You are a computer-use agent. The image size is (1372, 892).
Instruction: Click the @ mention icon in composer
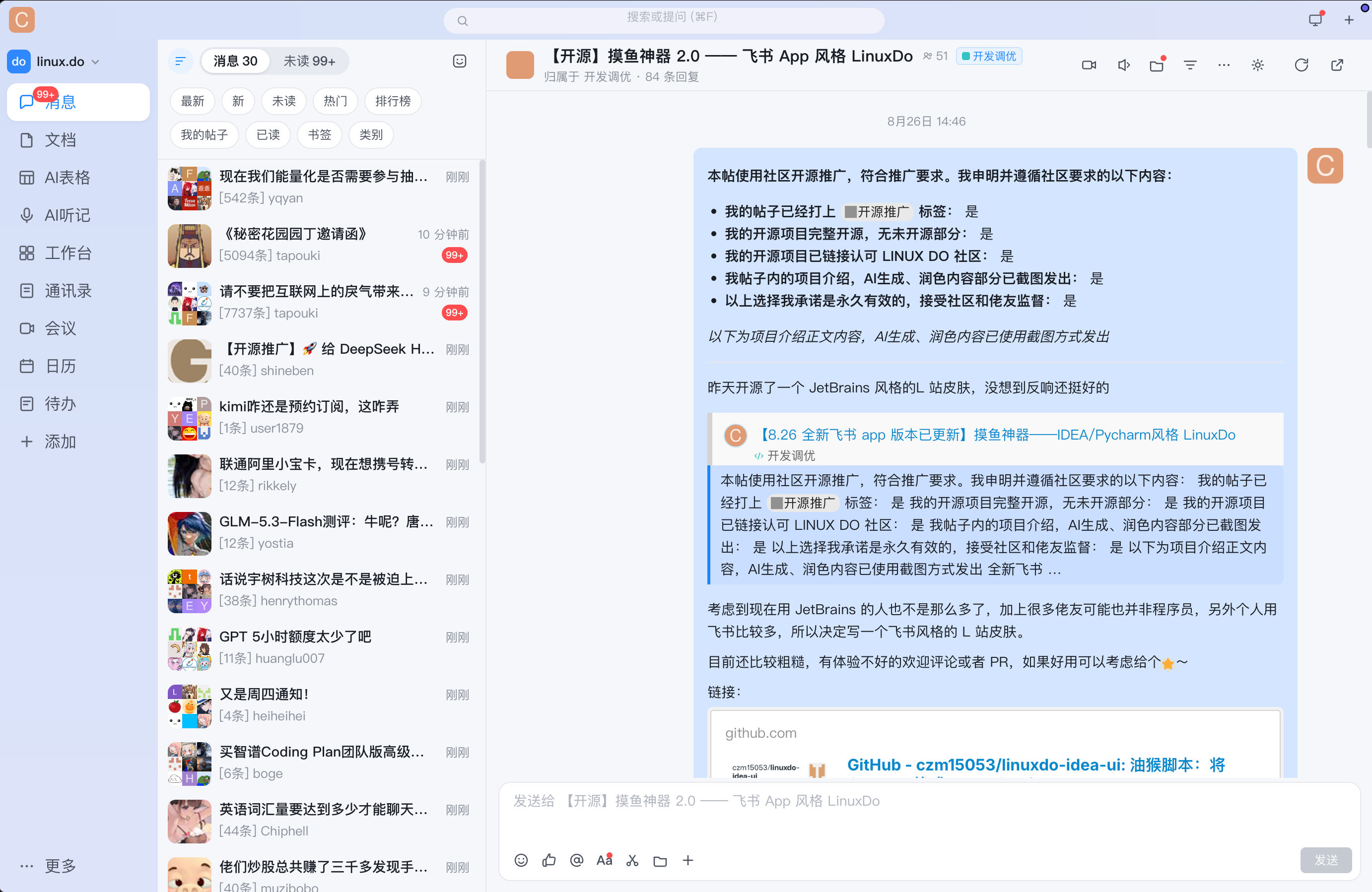(576, 860)
